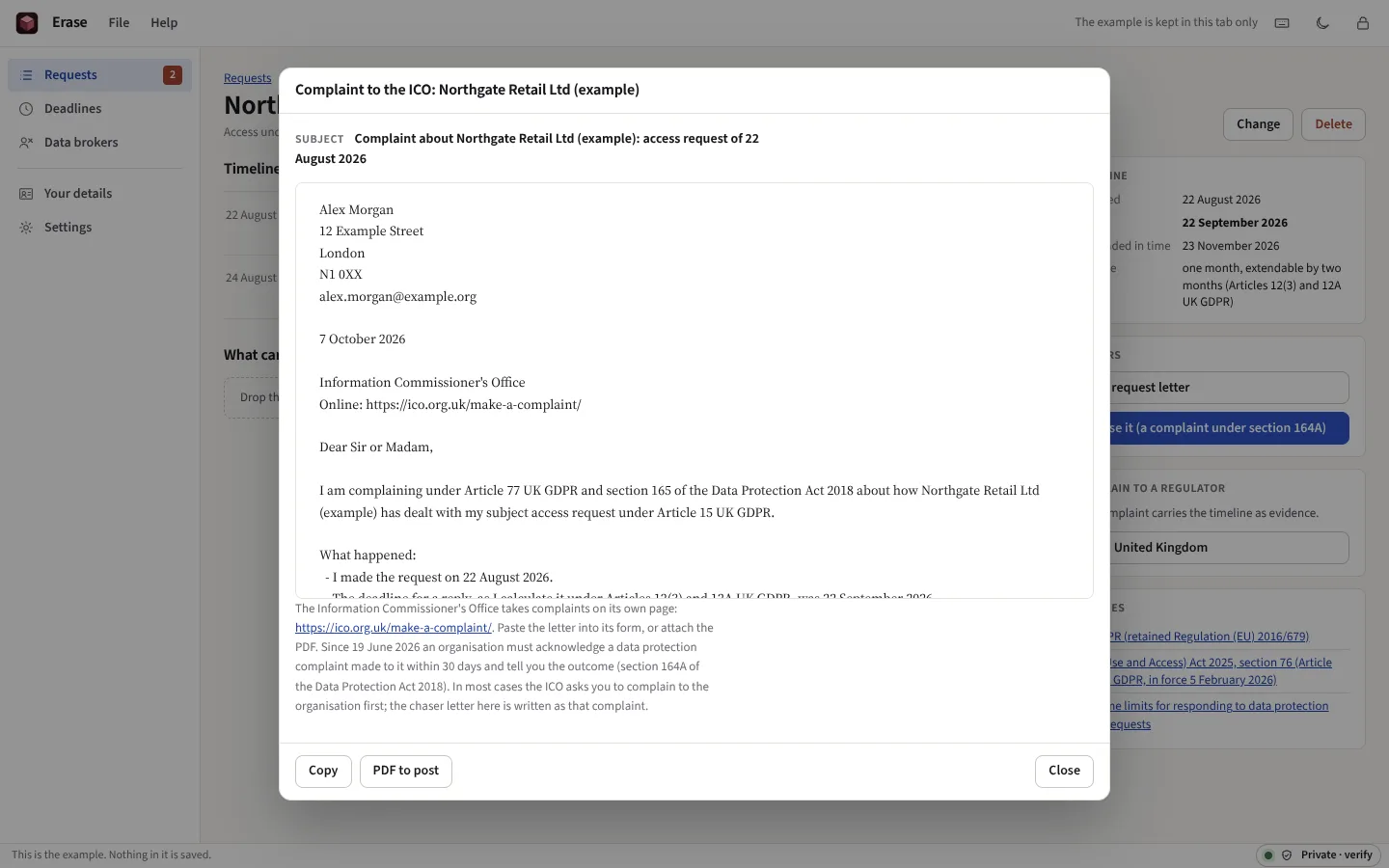1389x868 pixels.
Task: Click the N1 0XX postcode line
Action: pos(340,275)
